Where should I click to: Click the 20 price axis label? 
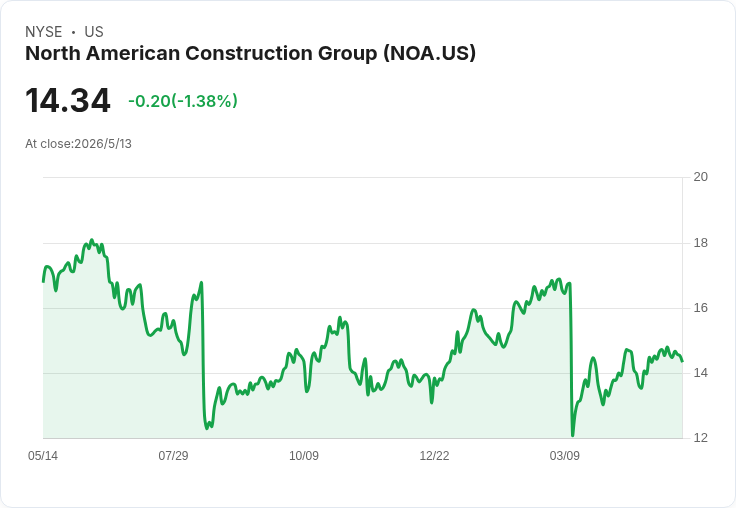coord(700,177)
